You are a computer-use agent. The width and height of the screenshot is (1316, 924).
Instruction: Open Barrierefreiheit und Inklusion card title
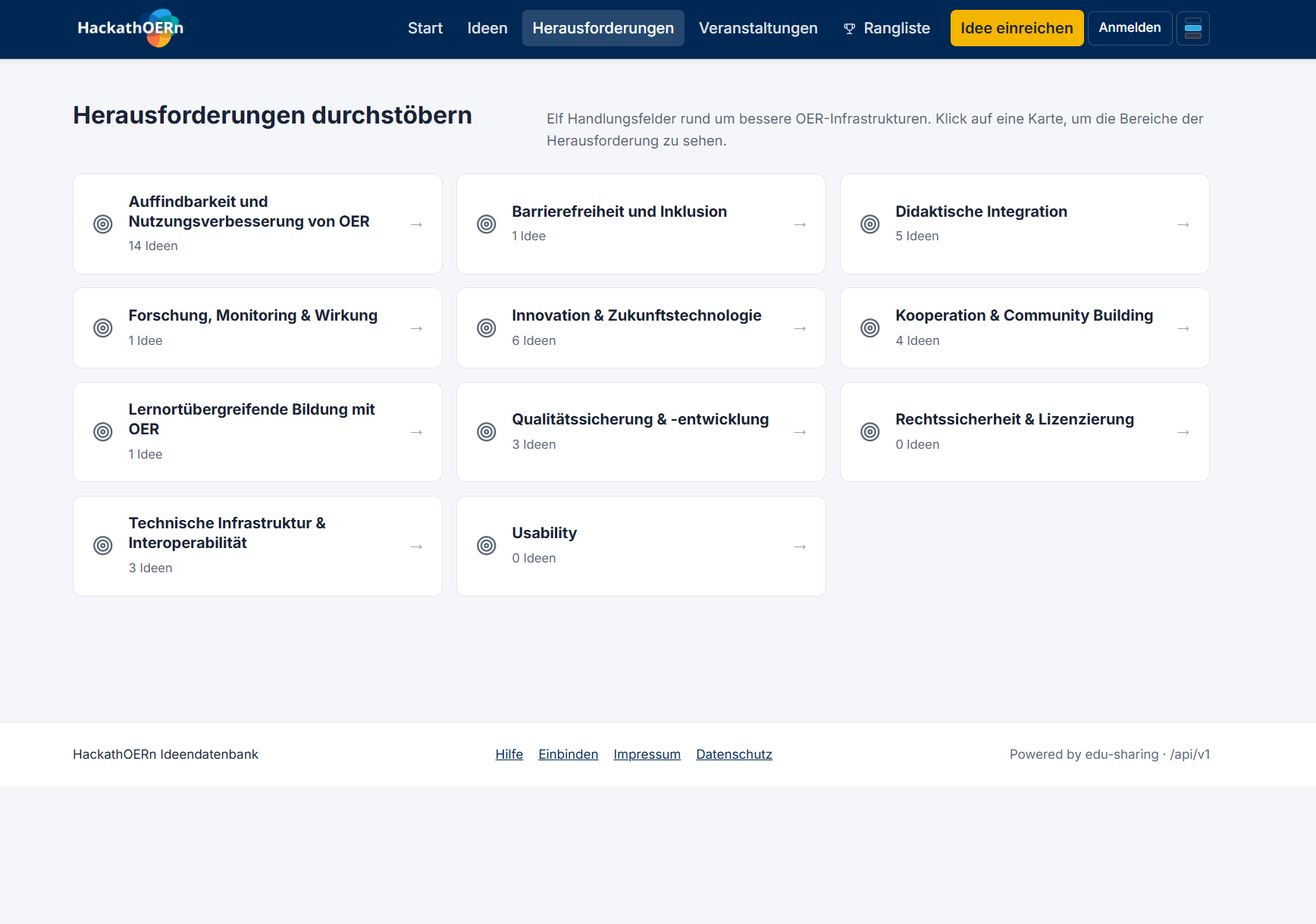click(x=619, y=211)
